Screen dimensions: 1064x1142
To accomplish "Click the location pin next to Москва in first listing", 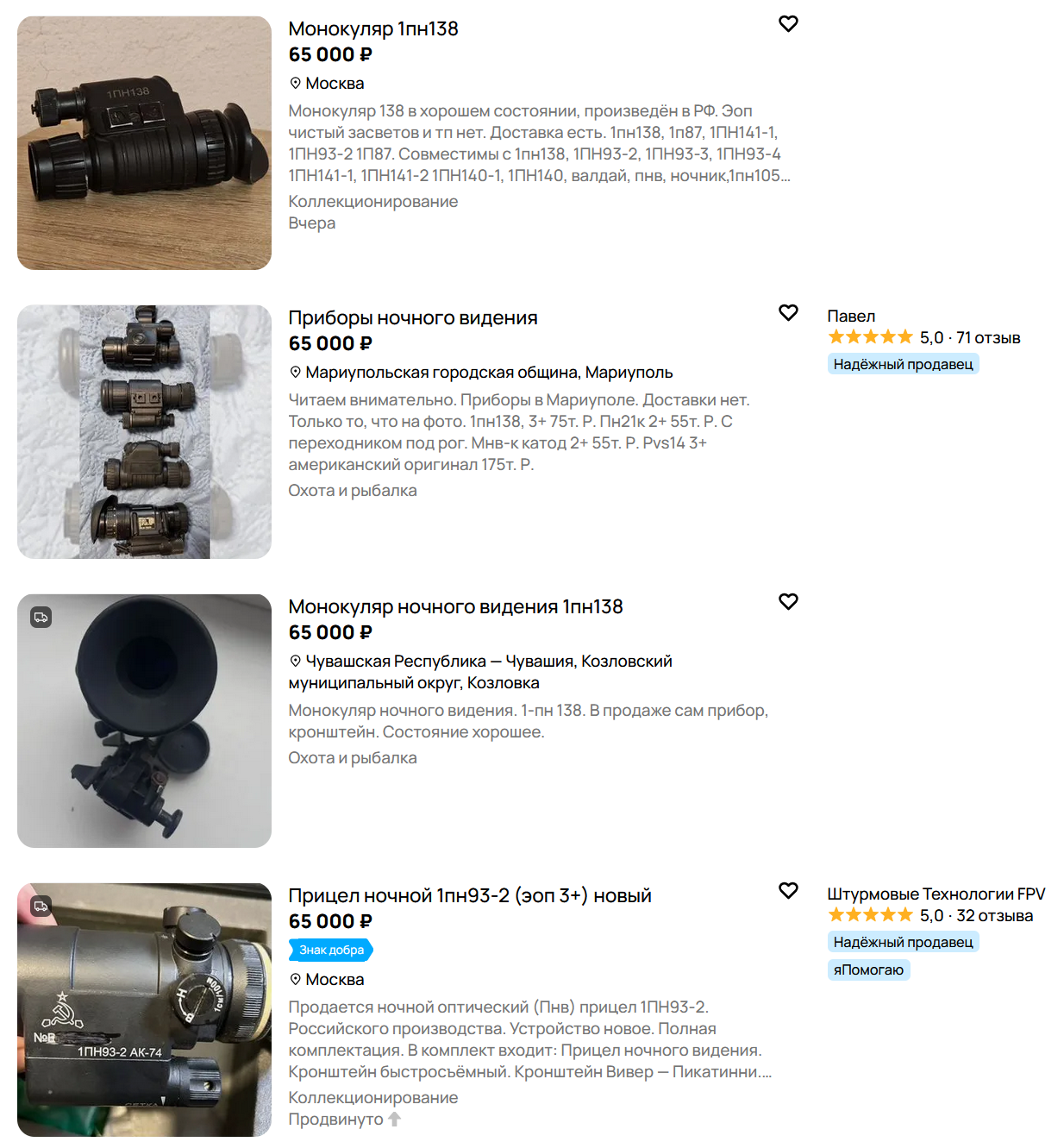I will [x=295, y=84].
